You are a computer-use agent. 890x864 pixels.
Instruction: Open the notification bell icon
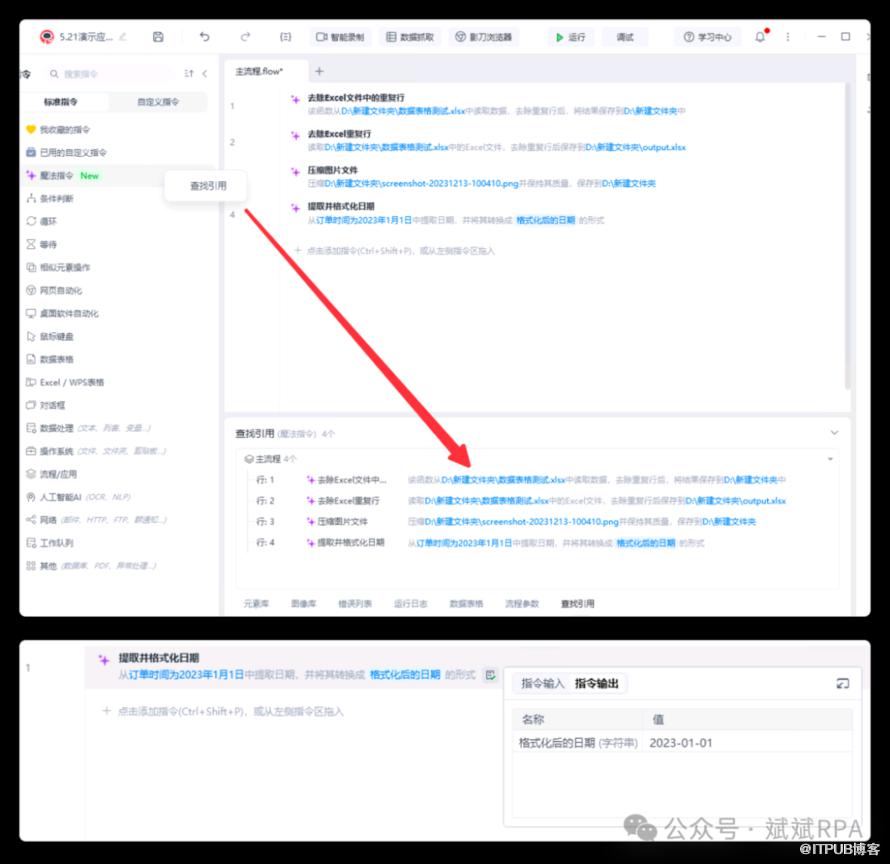[760, 37]
